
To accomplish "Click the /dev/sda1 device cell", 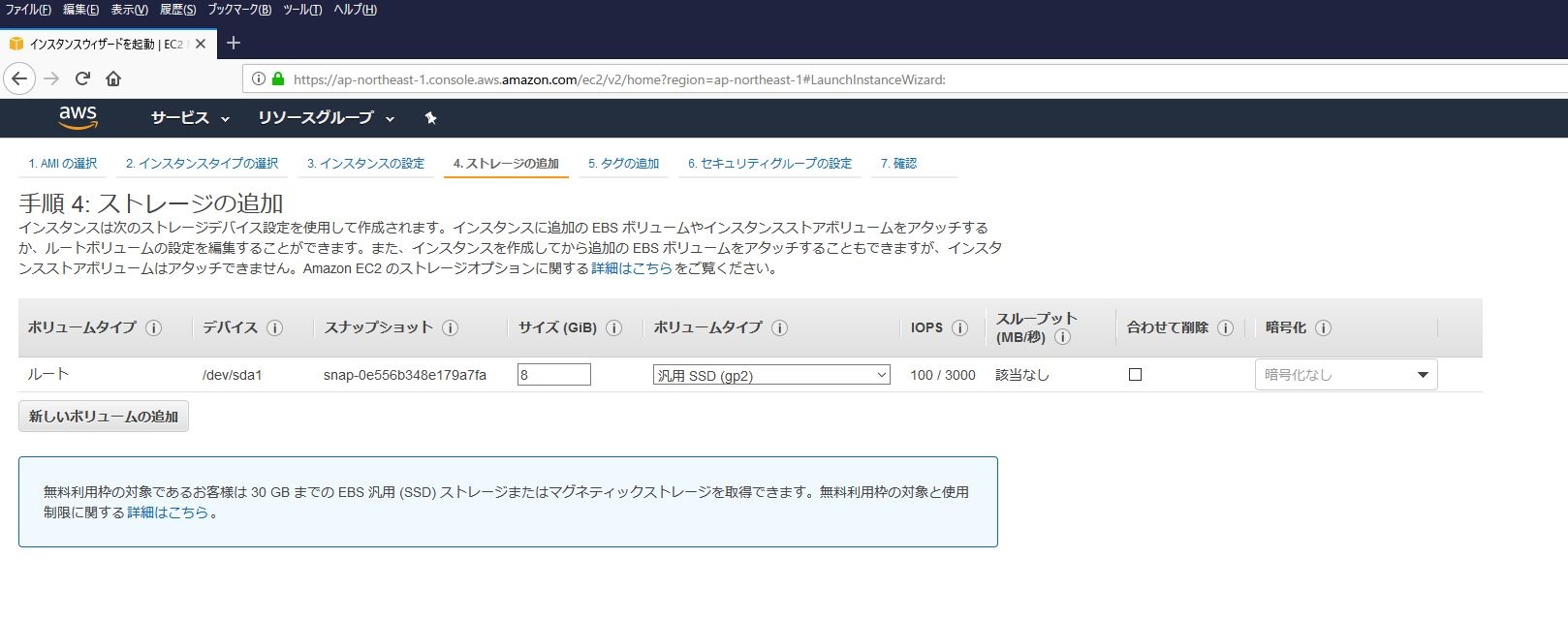I will (233, 375).
